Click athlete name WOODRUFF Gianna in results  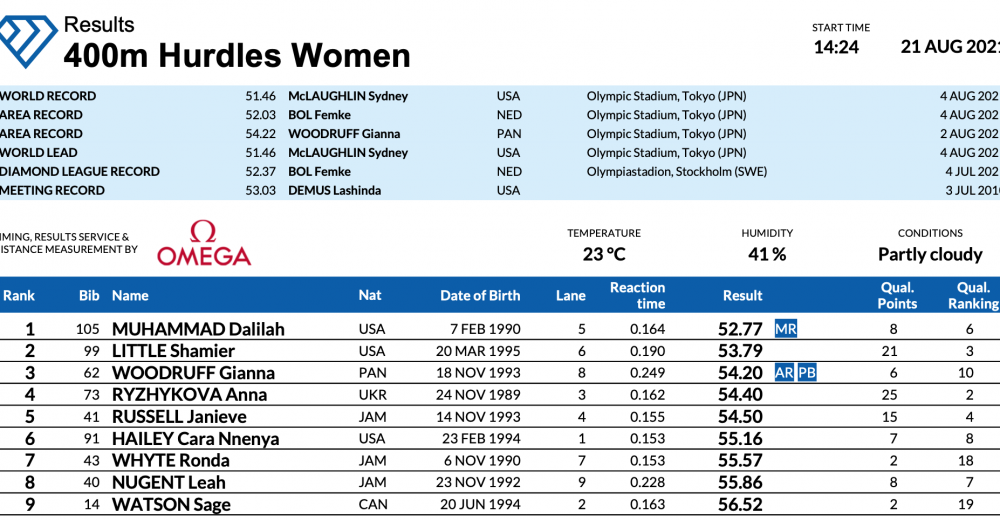tap(191, 373)
